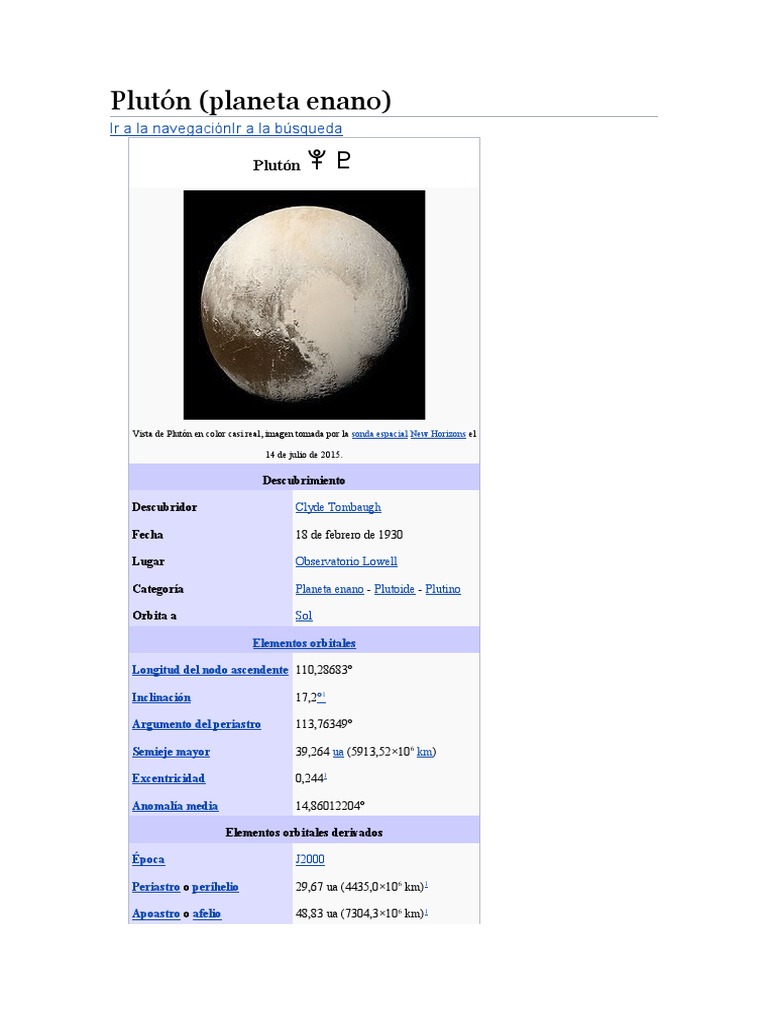Open the J2000 epoch link
The image size is (768, 1024).
310,859
